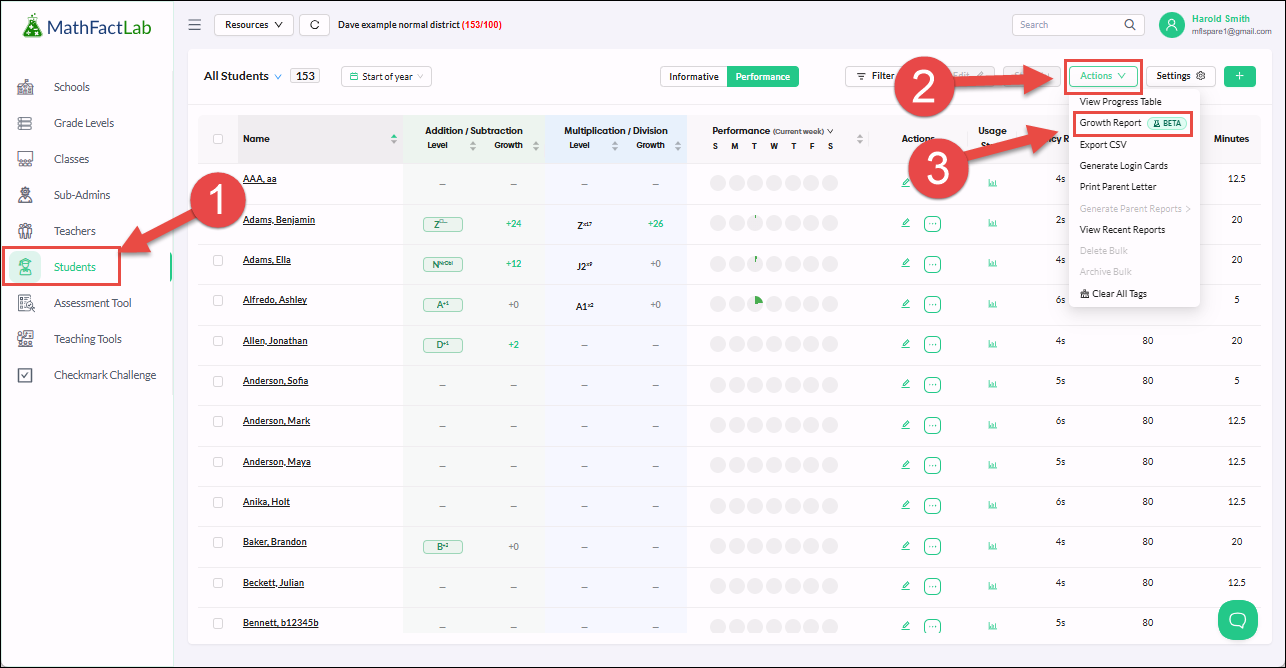Open the chat support bubble icon
Viewport: 1286px width, 668px height.
coord(1238,620)
